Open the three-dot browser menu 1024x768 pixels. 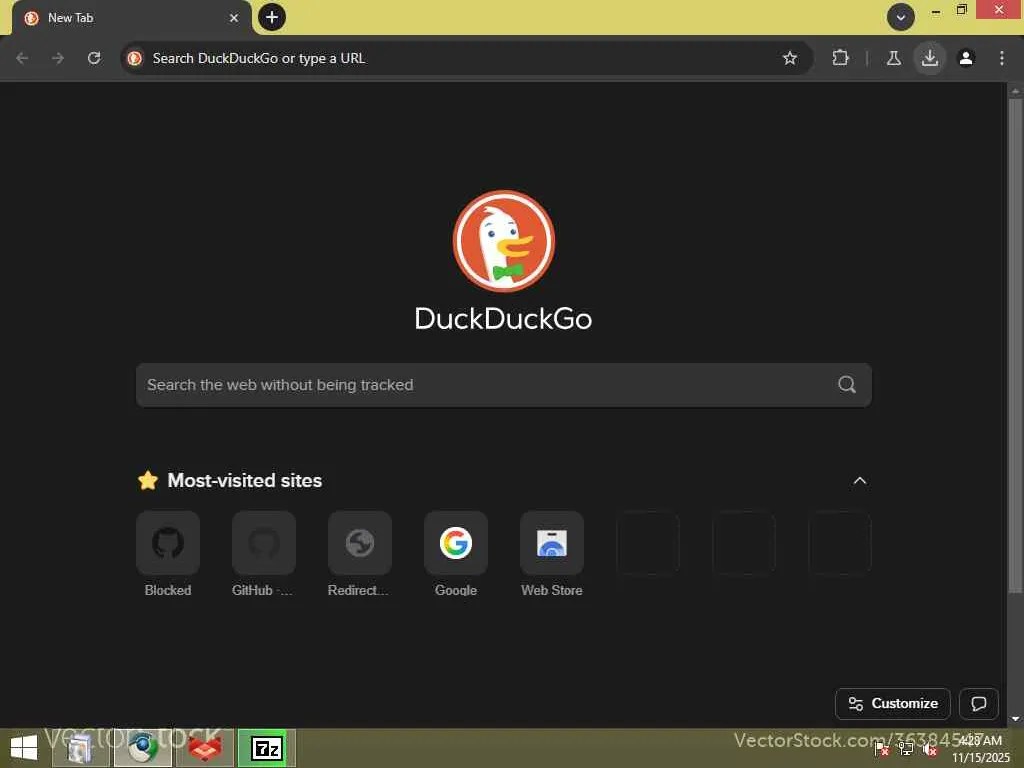1002,58
